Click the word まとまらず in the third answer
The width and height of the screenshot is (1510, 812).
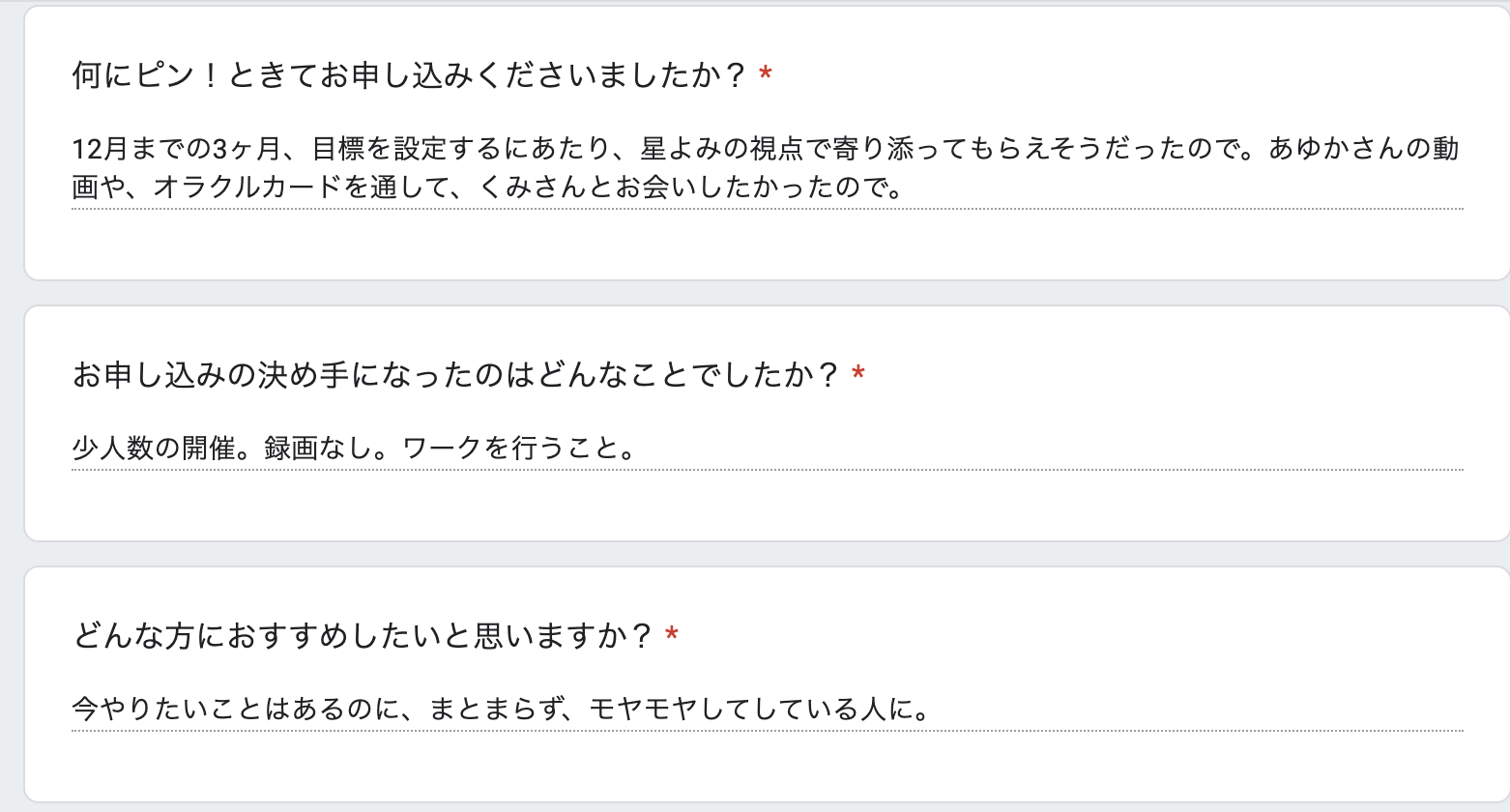[x=496, y=710]
